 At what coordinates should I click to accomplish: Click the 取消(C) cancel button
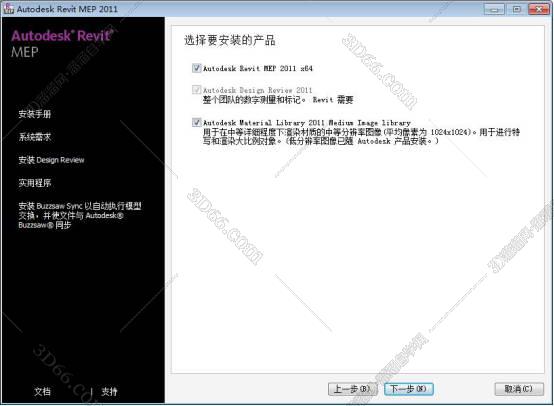tap(519, 389)
